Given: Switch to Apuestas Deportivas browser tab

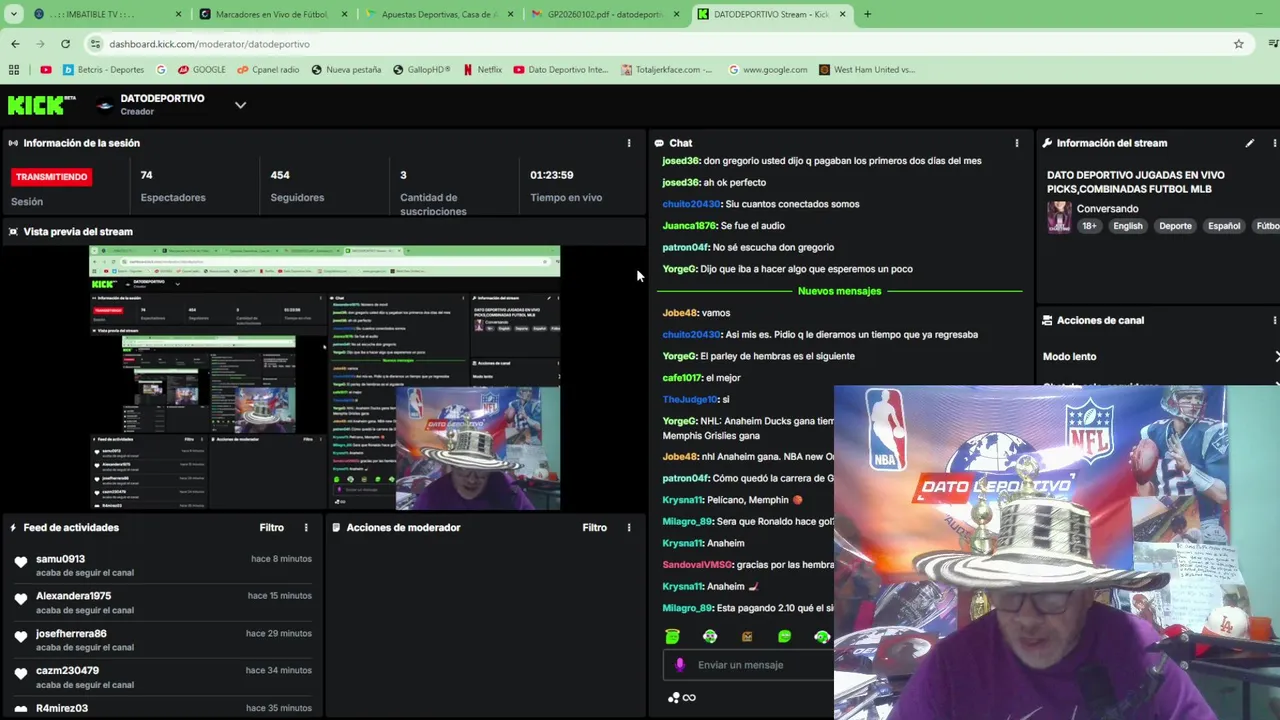Looking at the screenshot, I should click(x=437, y=14).
